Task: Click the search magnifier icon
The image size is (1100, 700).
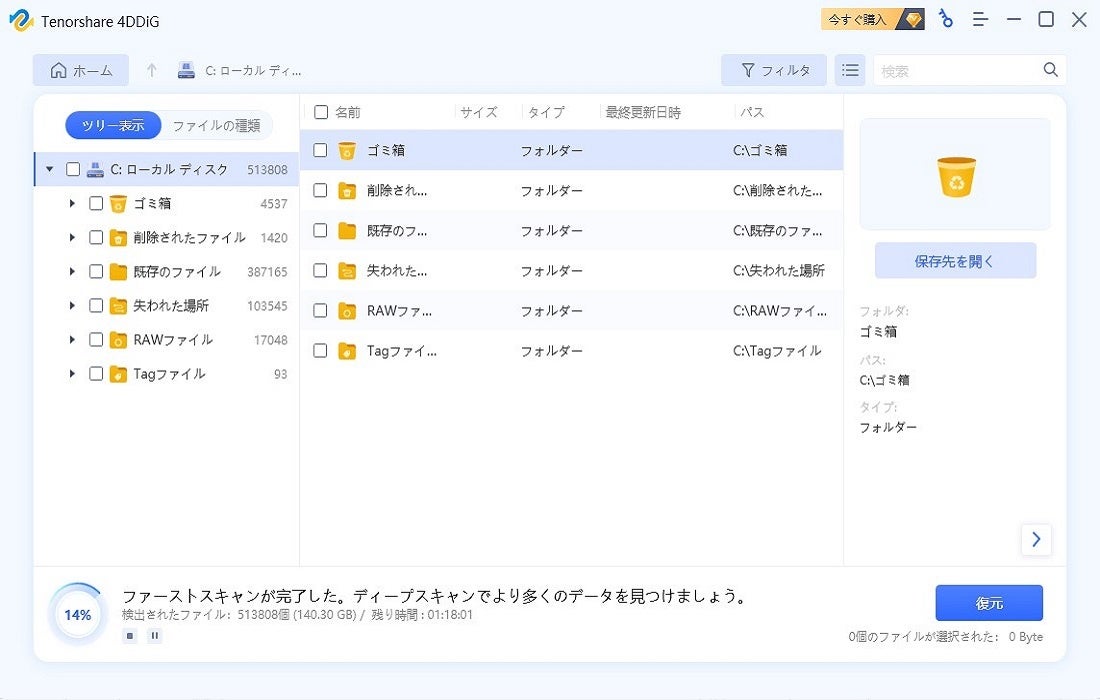Action: pos(1050,70)
